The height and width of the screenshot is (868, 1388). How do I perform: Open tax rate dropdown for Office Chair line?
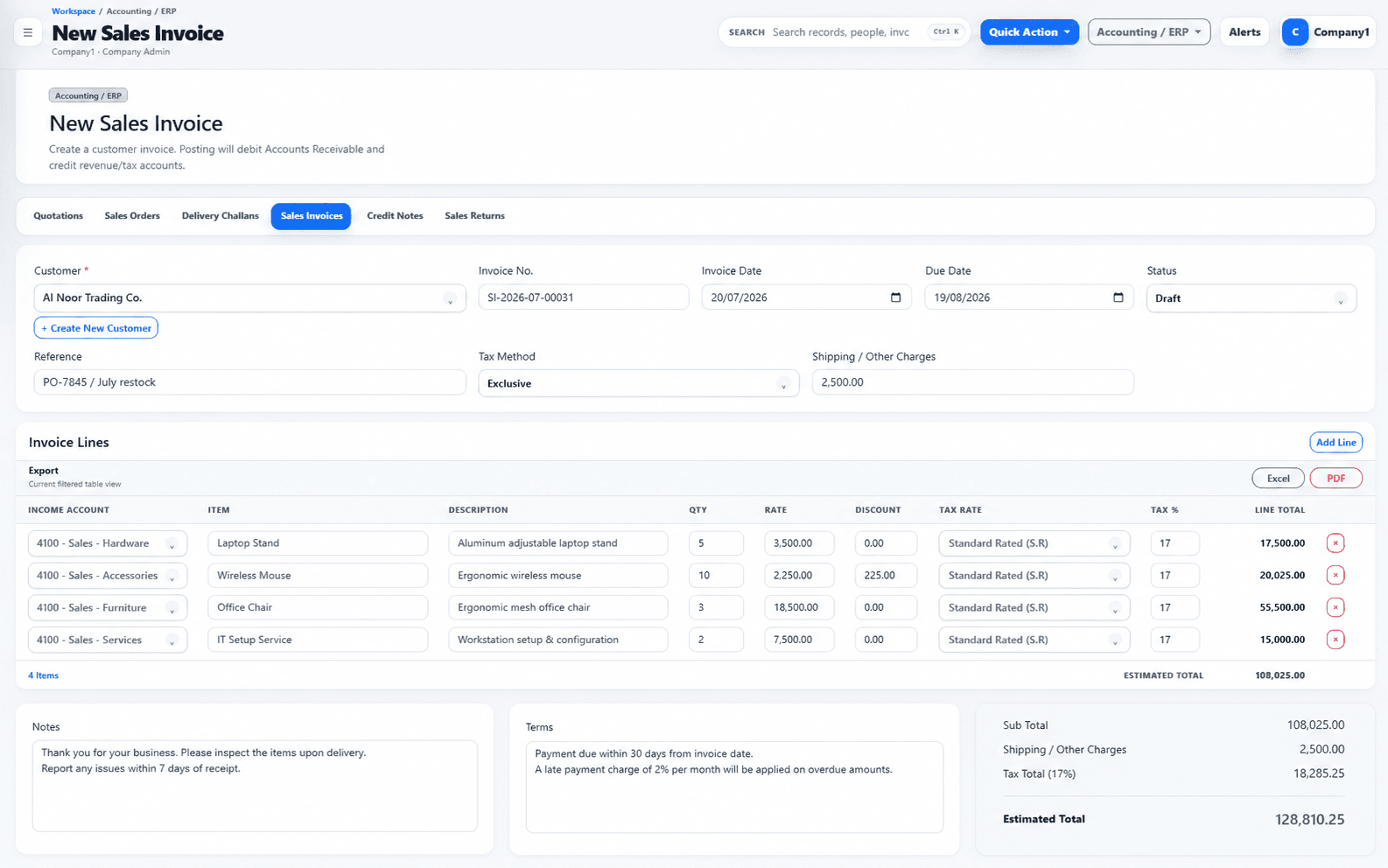tap(1034, 607)
